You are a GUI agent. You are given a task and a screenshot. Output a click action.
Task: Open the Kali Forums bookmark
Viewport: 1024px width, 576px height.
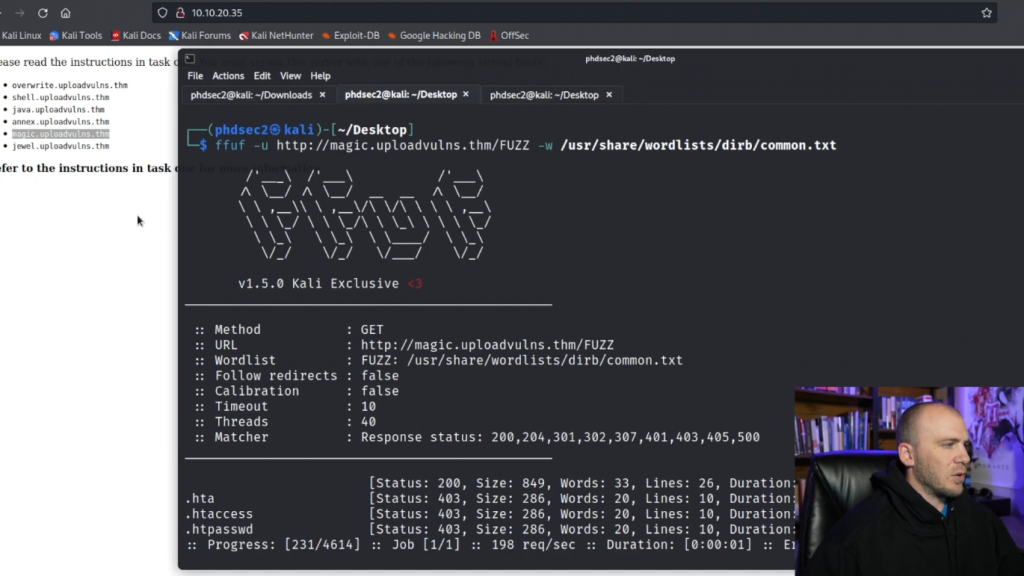coord(200,35)
